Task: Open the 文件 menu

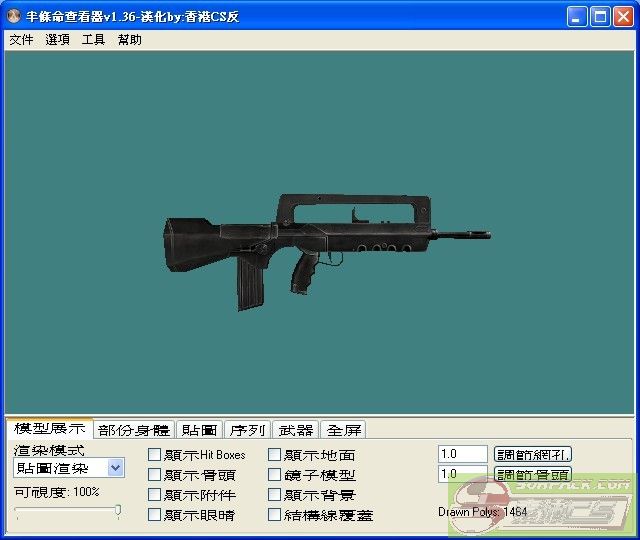Action: pos(21,40)
